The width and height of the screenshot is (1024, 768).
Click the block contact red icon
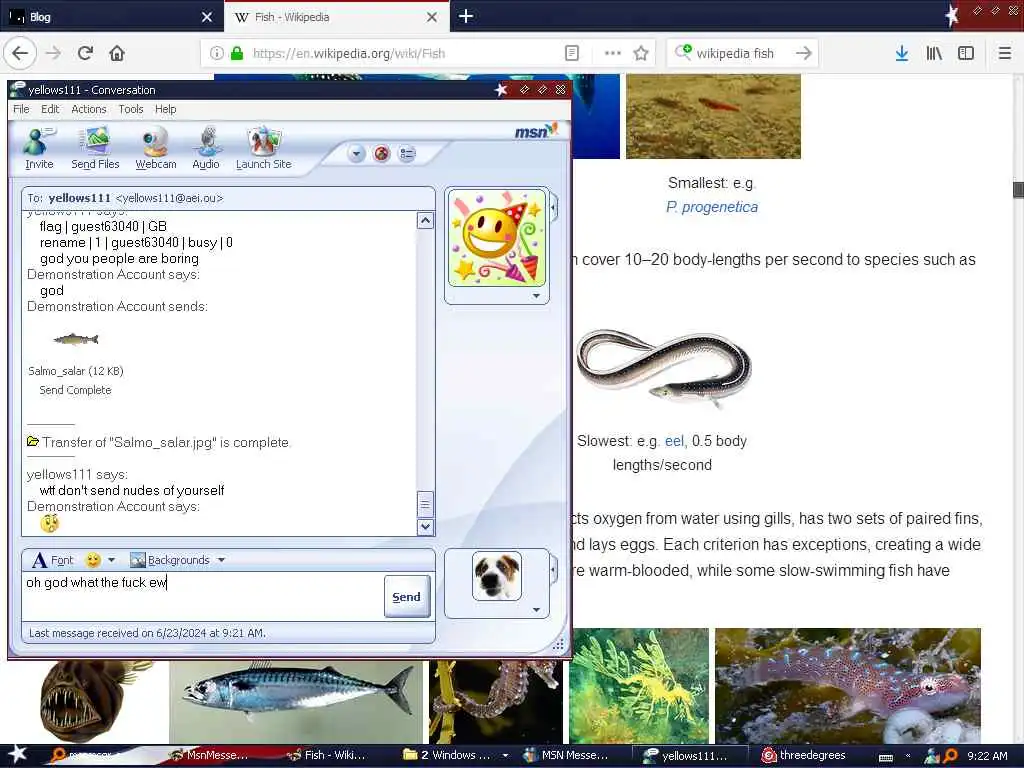coord(381,154)
